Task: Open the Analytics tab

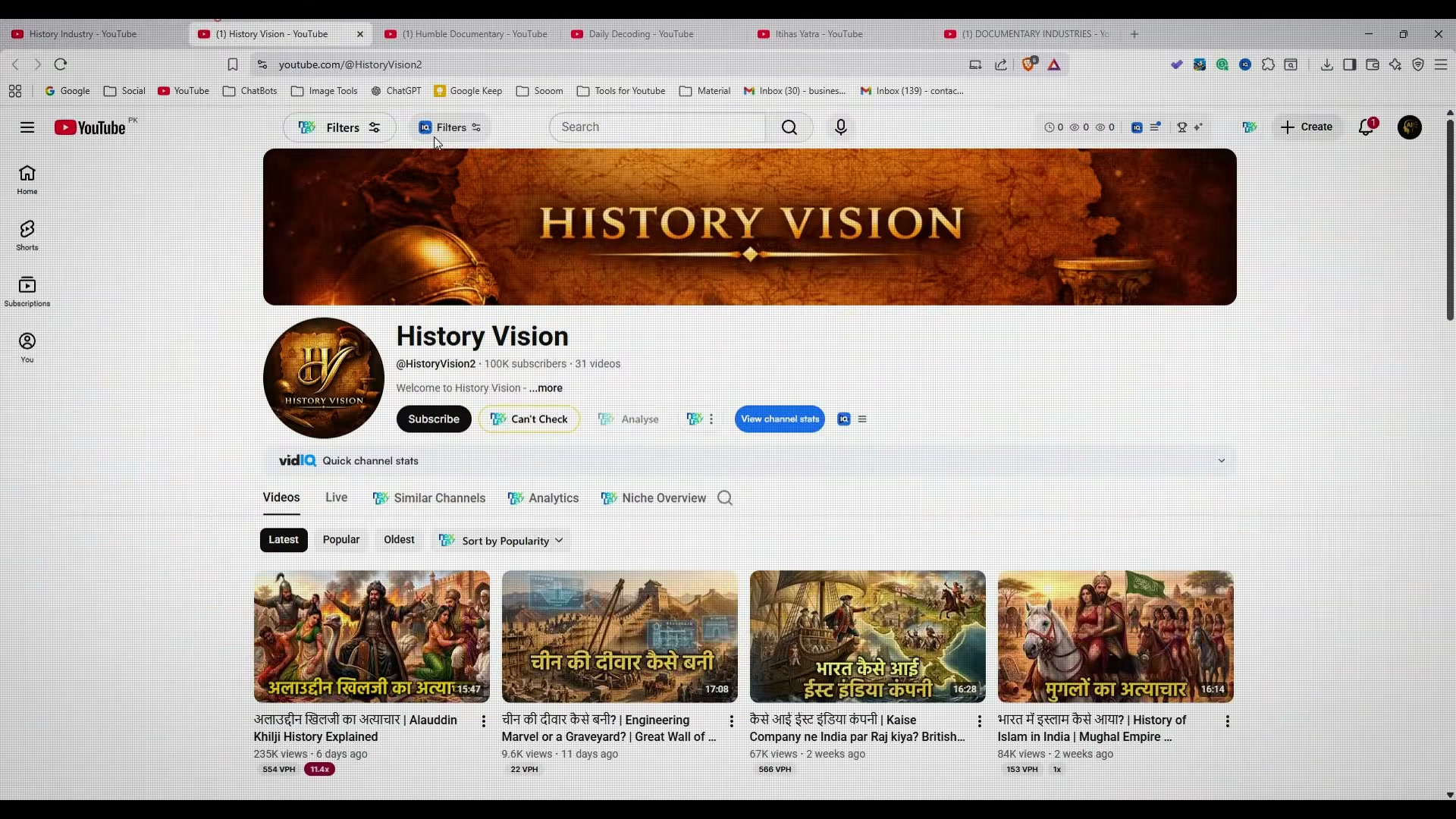Action: (x=543, y=498)
